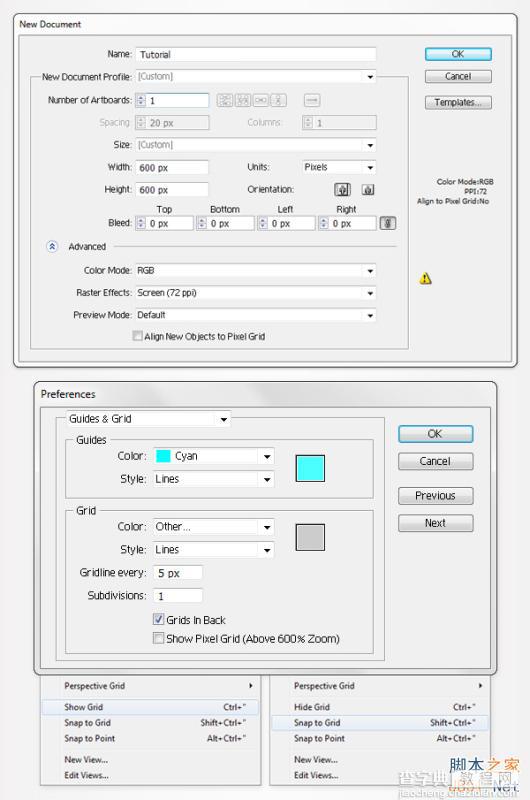
Task: Click the Gridline every input field
Action: tap(178, 573)
